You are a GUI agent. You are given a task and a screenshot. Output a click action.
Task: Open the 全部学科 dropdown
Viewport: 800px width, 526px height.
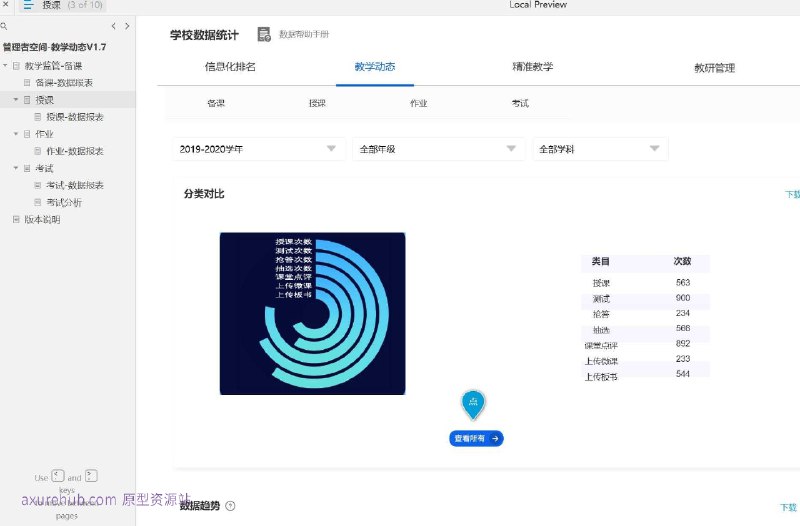point(601,149)
